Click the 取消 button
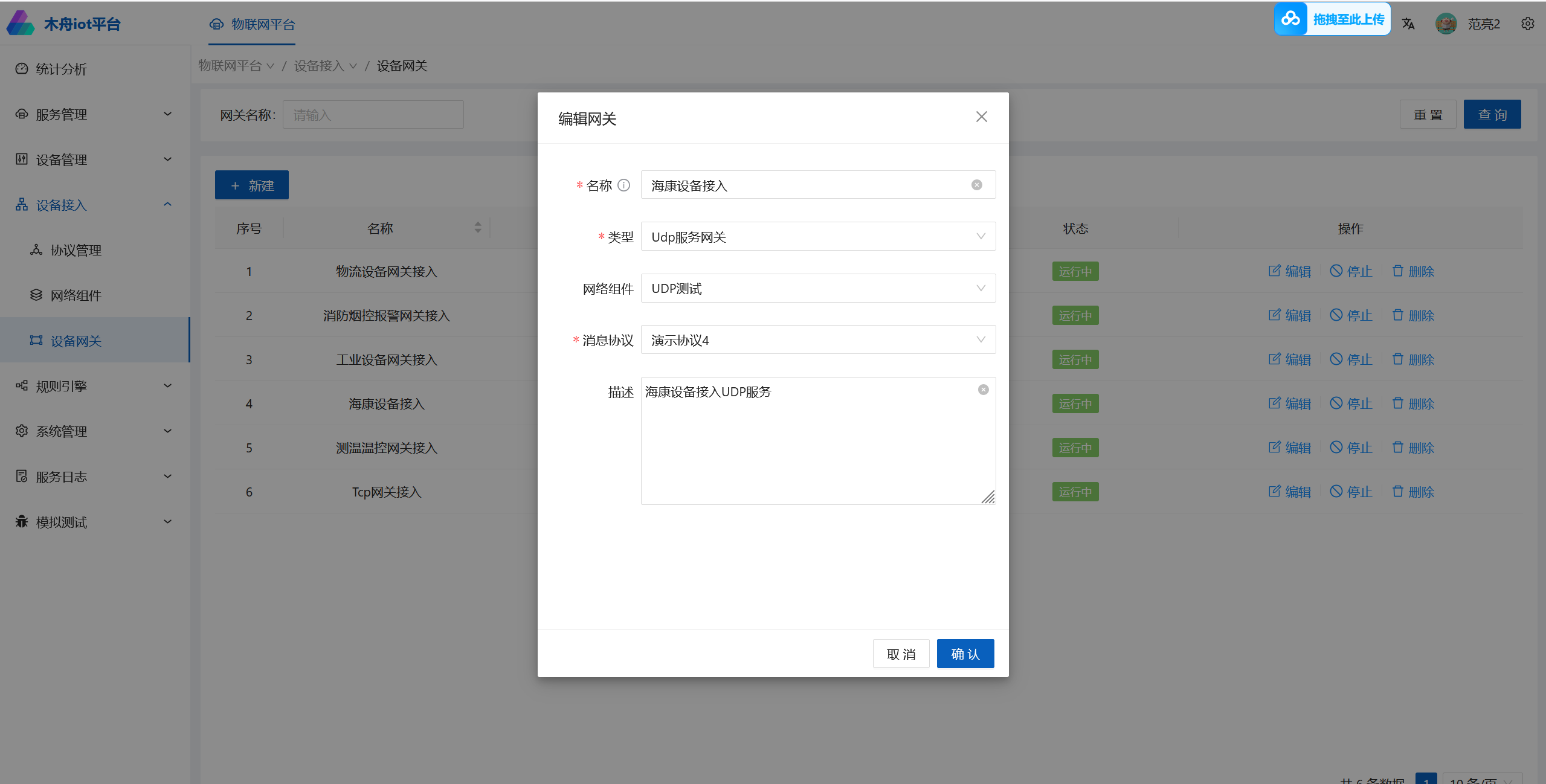1546x784 pixels. (x=900, y=654)
